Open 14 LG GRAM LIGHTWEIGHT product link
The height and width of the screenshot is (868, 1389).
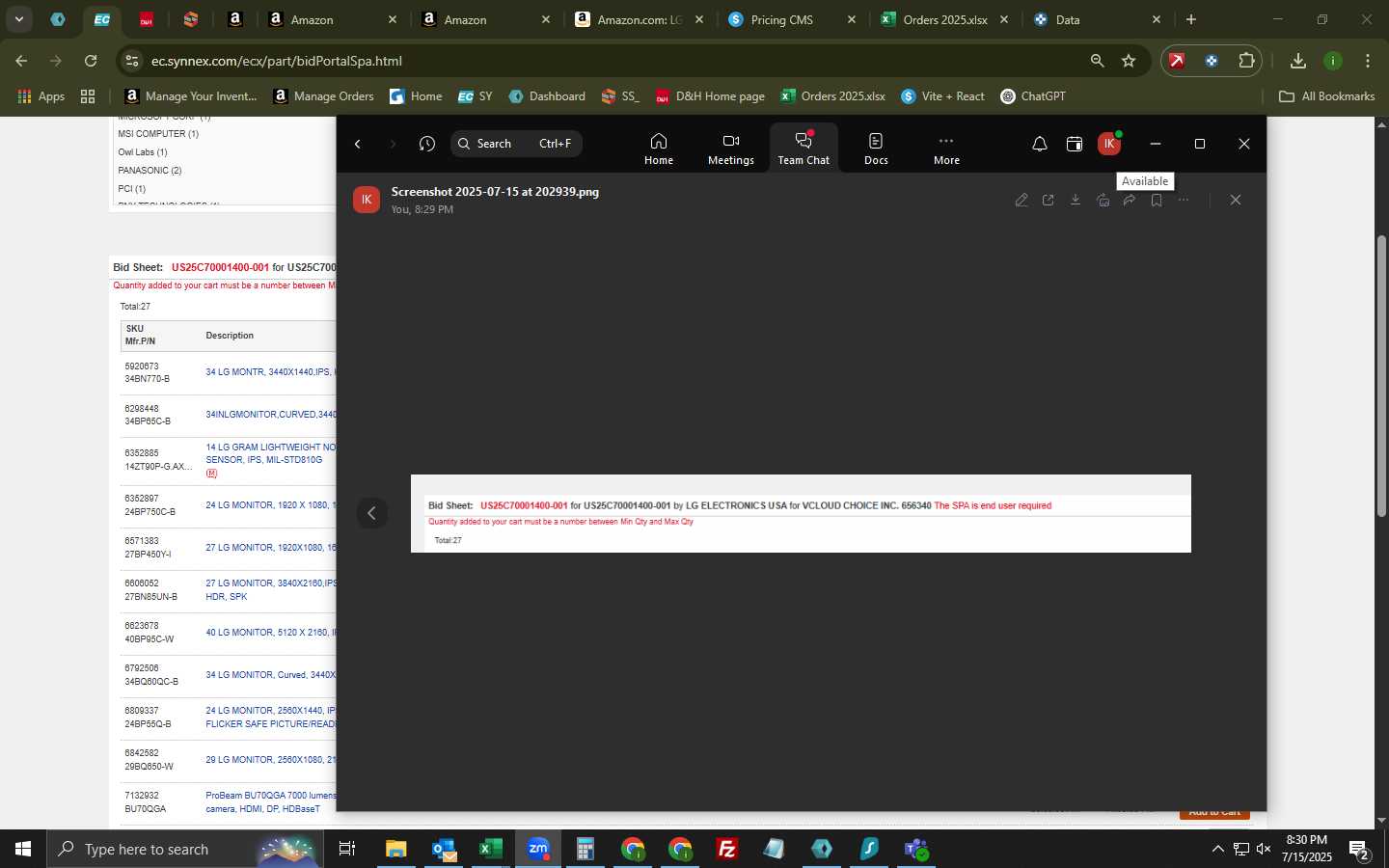pos(270,453)
